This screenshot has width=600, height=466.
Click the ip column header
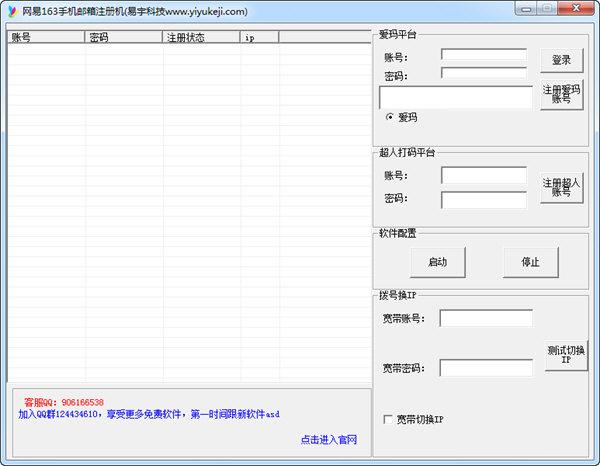click(x=259, y=37)
